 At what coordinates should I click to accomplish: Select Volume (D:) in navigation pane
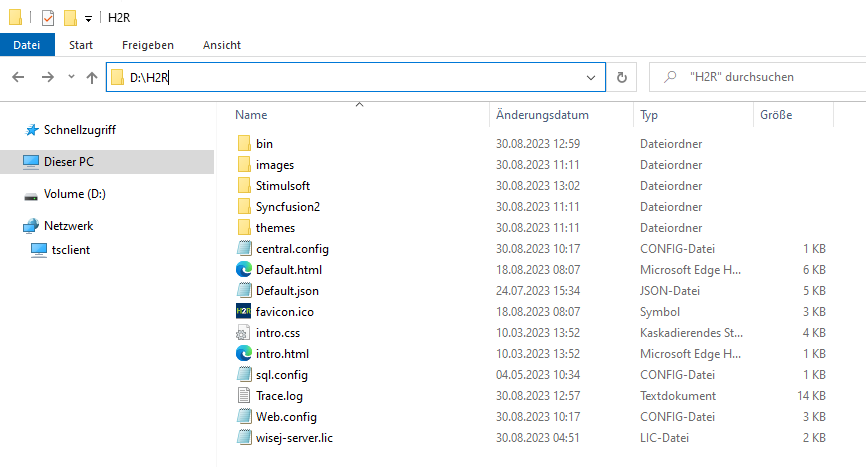click(75, 194)
